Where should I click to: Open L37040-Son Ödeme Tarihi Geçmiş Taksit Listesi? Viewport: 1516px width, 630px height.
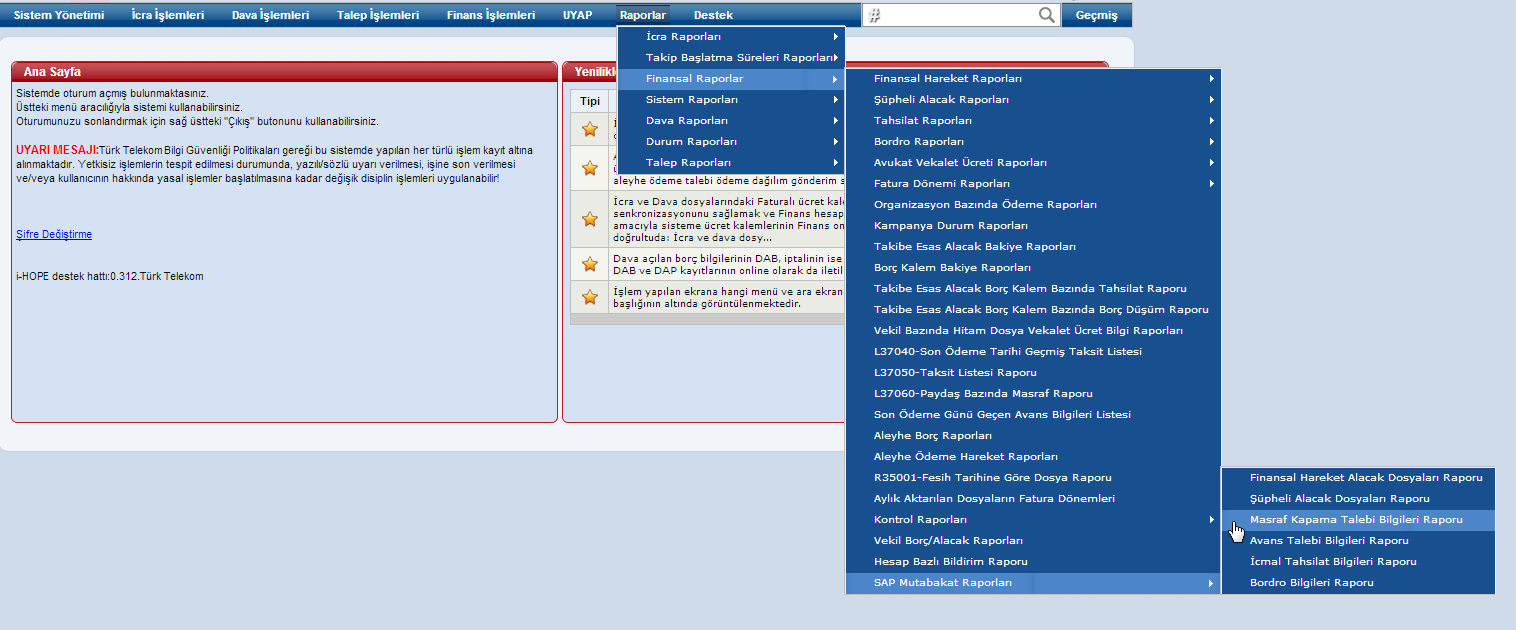[1033, 352]
